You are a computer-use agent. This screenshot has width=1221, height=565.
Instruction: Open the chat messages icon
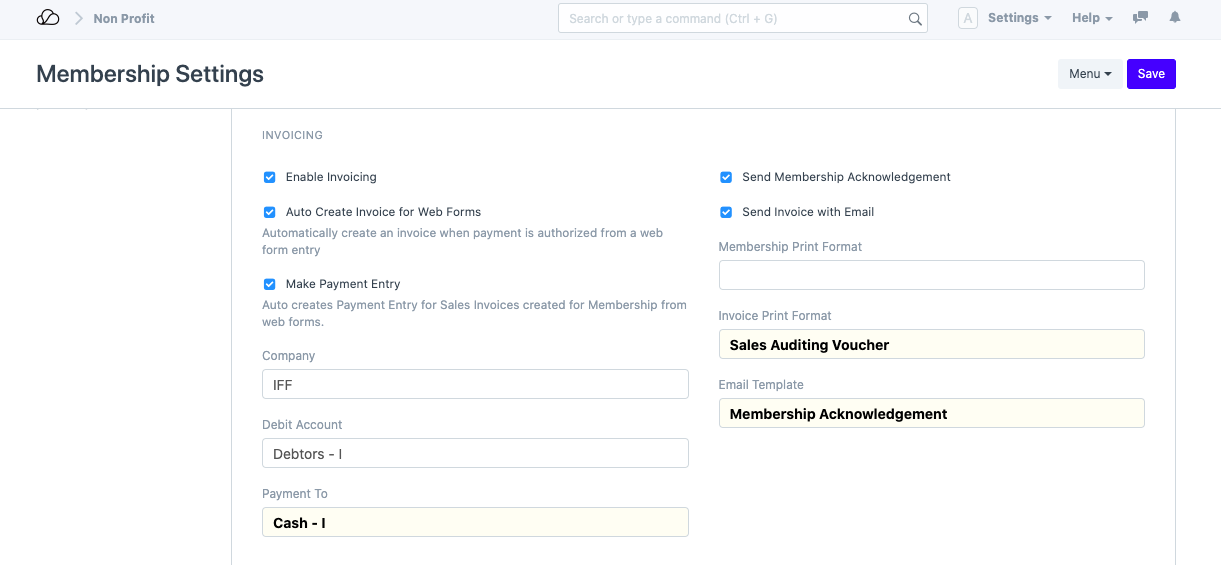tap(1139, 18)
